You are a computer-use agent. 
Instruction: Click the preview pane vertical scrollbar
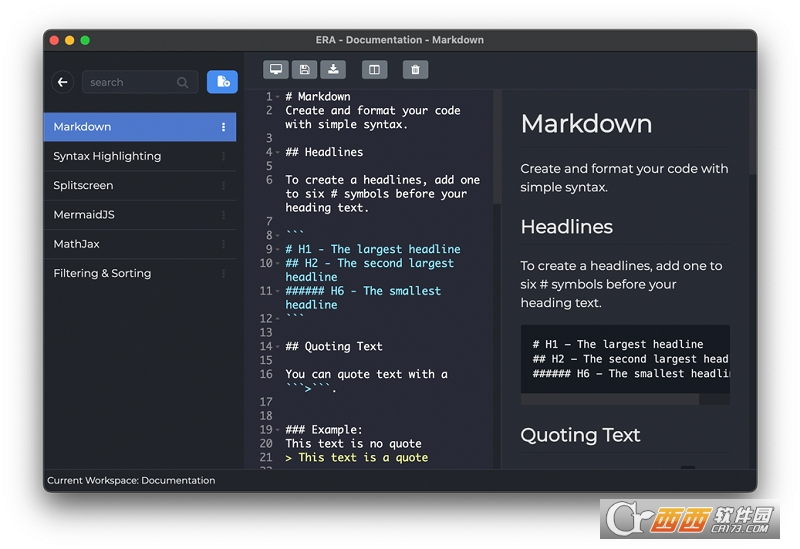(753, 132)
